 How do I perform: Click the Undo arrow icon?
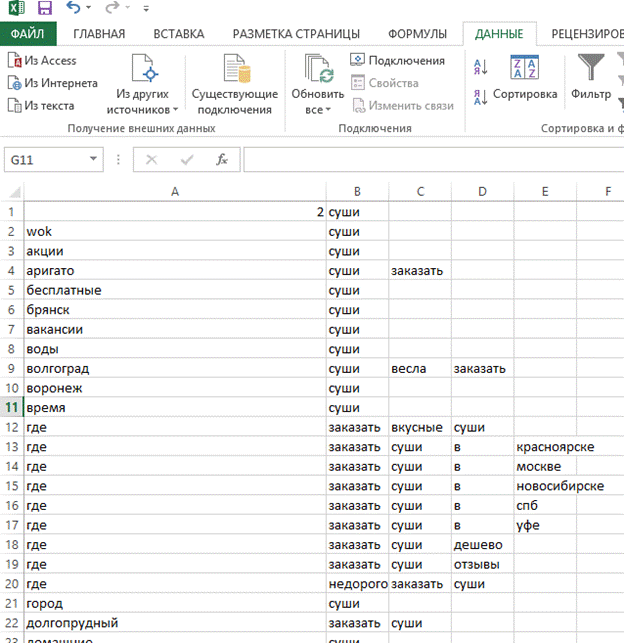click(x=73, y=7)
